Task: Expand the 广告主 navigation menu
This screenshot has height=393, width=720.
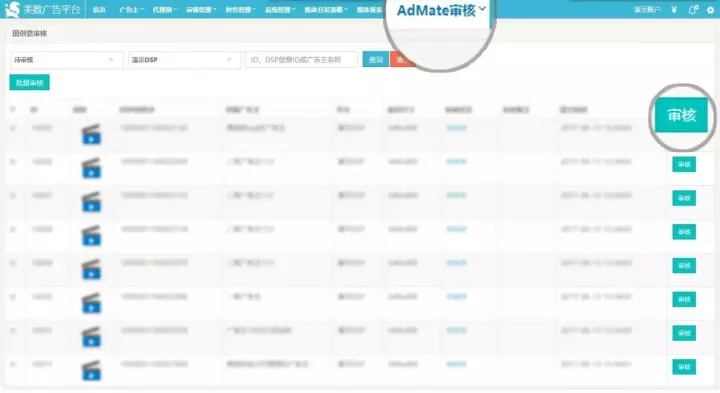Action: [x=131, y=10]
